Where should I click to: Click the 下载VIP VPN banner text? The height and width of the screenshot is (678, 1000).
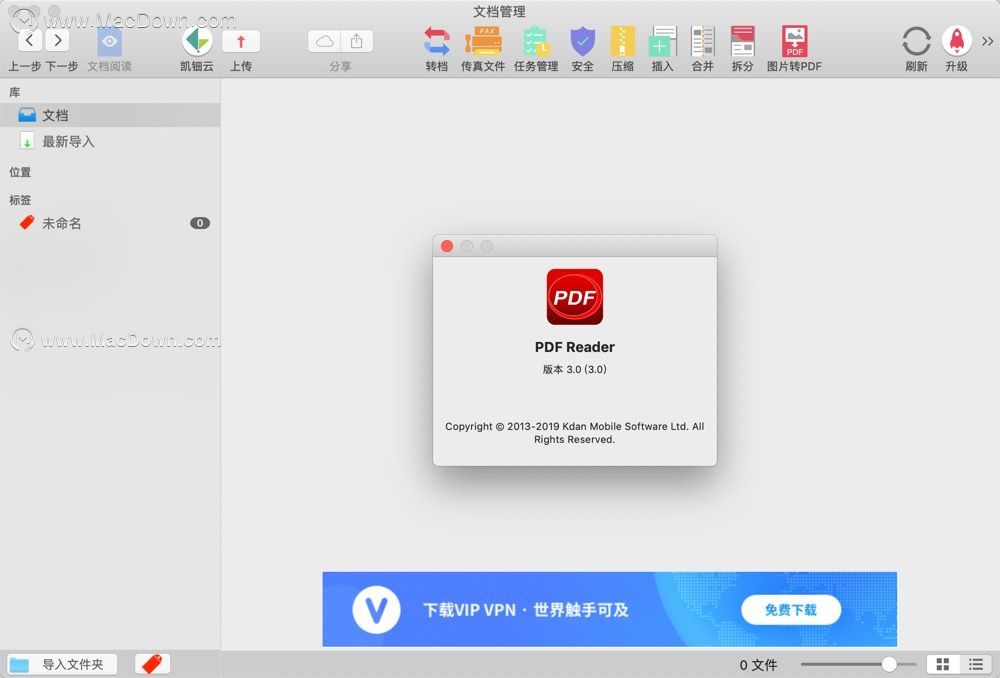(x=526, y=610)
